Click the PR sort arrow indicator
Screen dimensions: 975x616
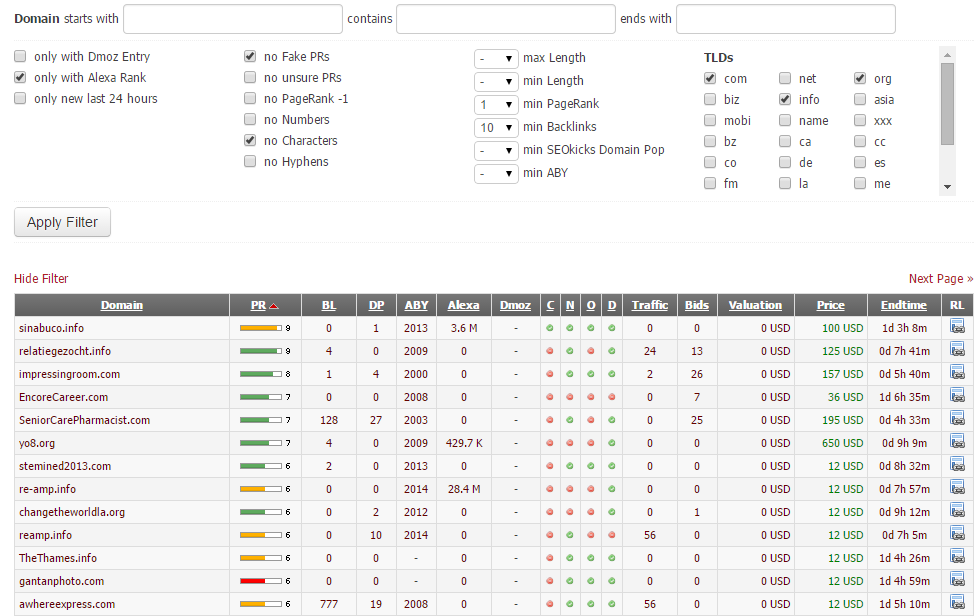[274, 306]
